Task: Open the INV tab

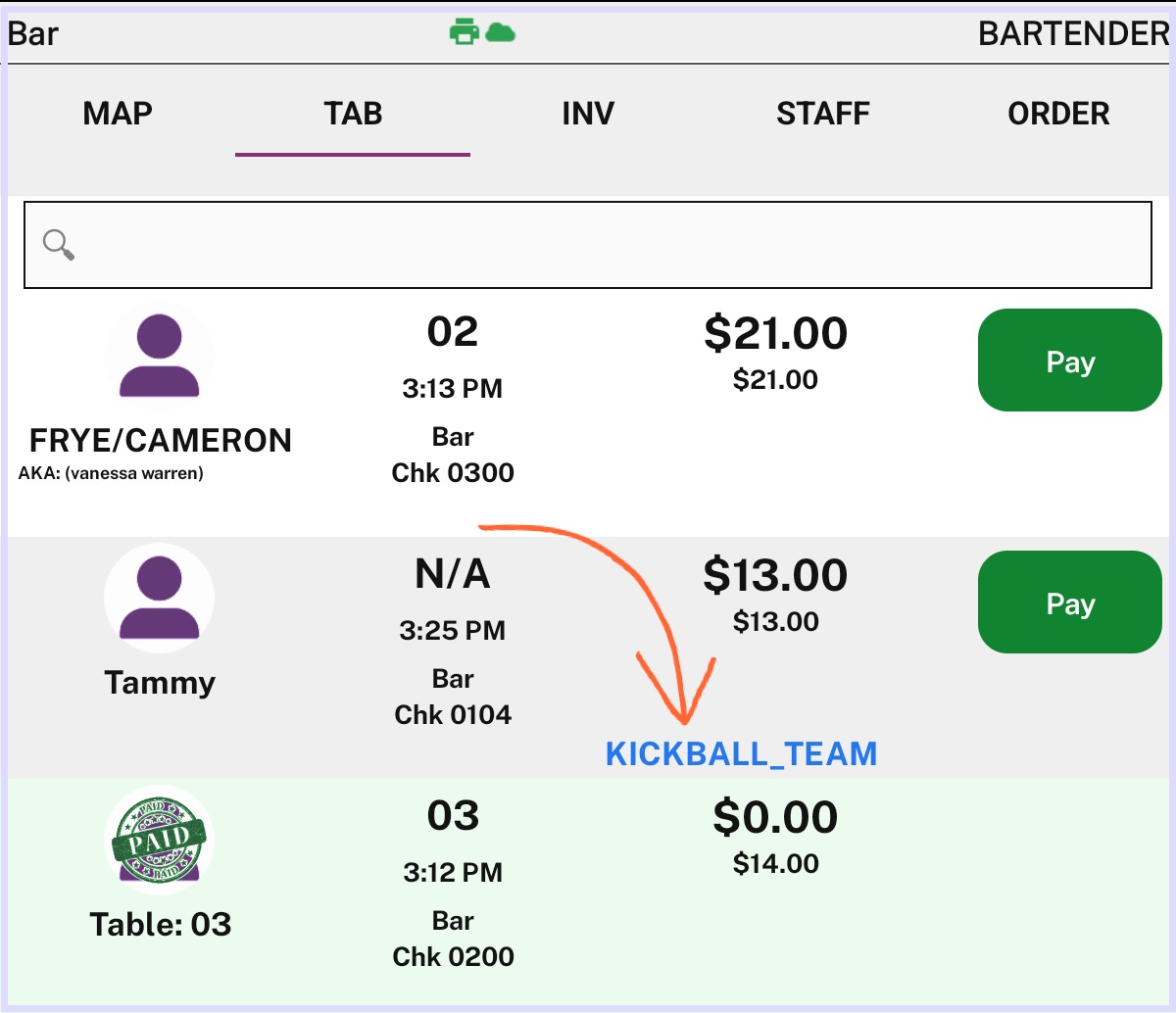Action: (588, 114)
